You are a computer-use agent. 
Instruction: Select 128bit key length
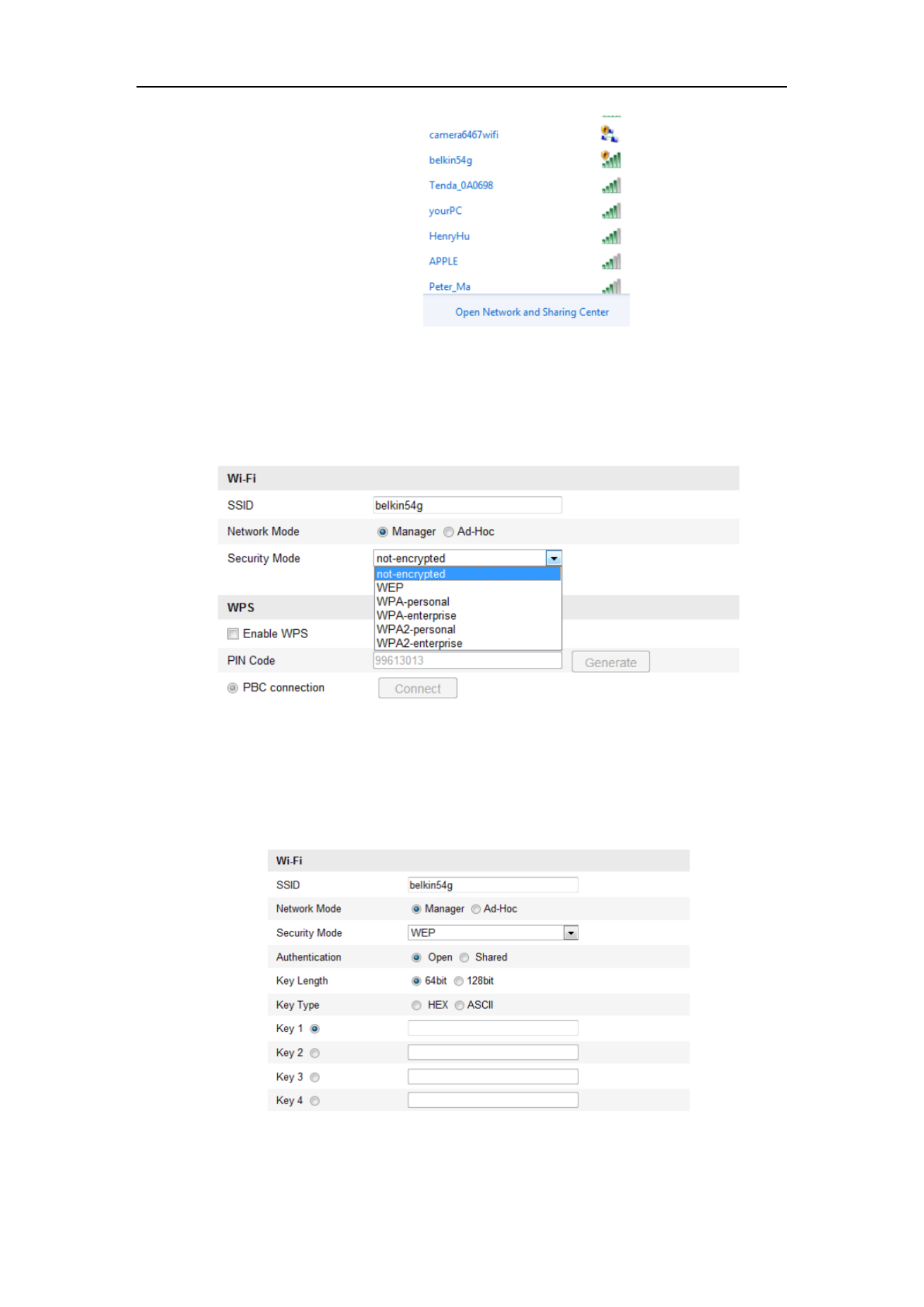458,981
